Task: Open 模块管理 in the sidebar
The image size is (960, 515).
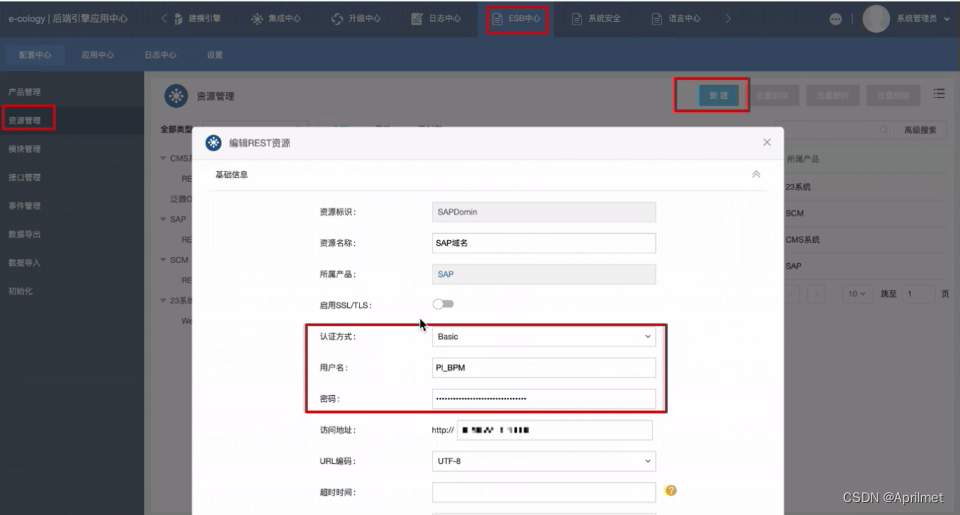Action: tap(24, 149)
